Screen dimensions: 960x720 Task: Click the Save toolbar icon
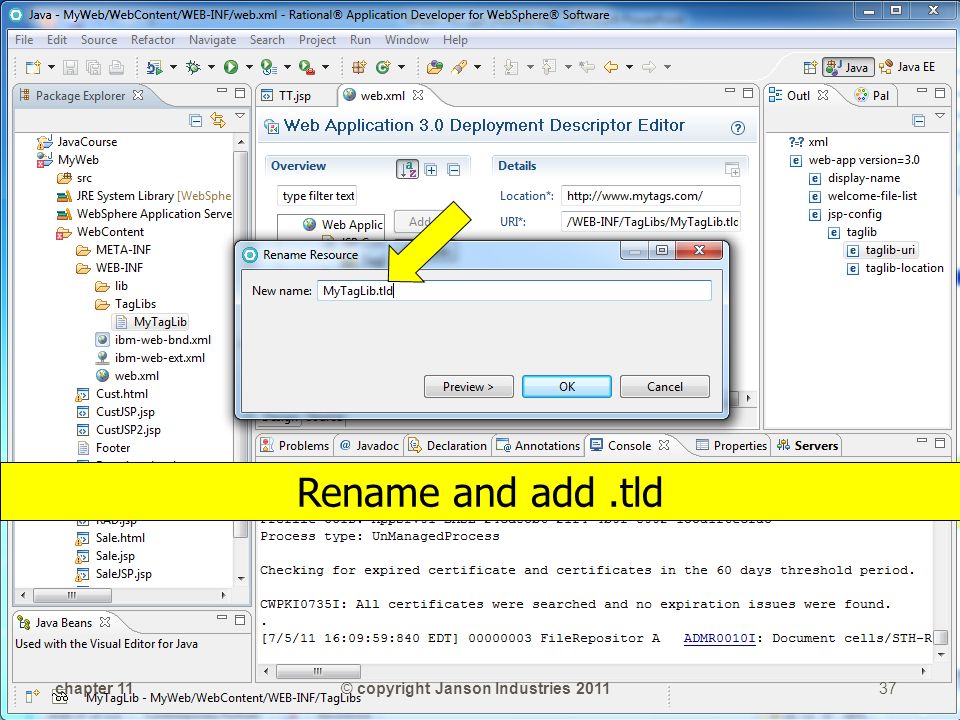tap(70, 67)
